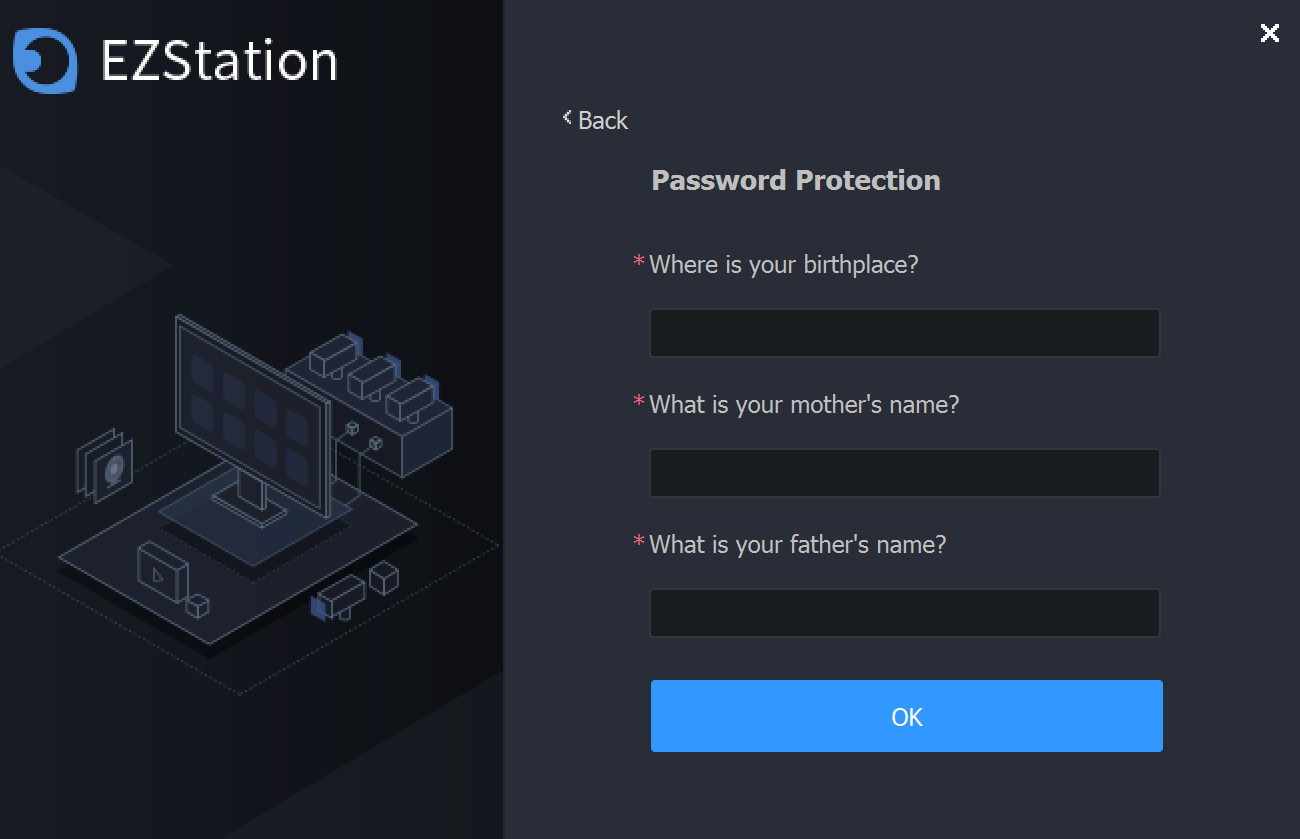Screen dimensions: 1300x839
Task: Click the X icon in the top-right corner
Action: (x=1269, y=33)
